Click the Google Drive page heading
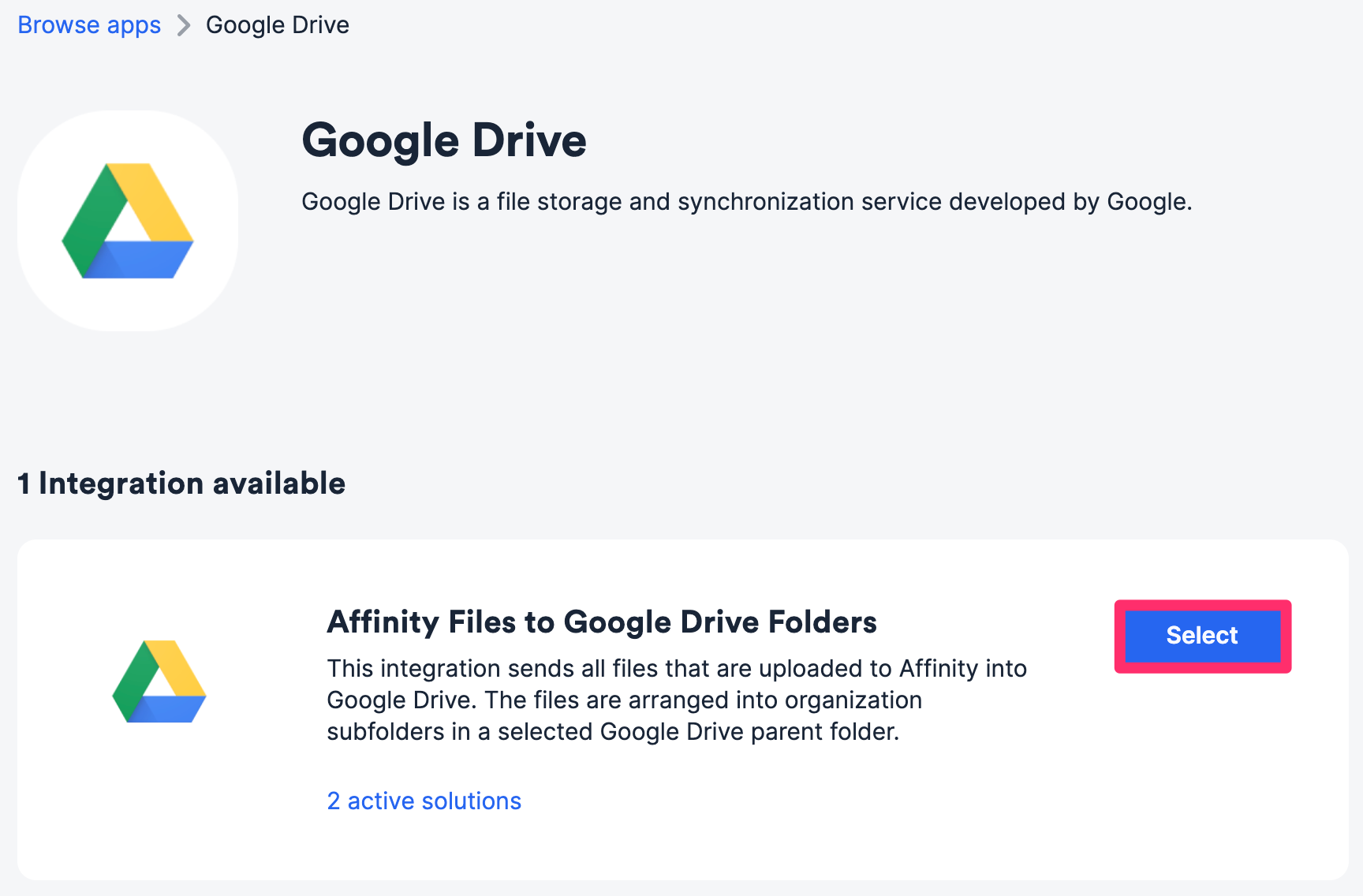Screen dimensions: 1363x896 point(444,140)
